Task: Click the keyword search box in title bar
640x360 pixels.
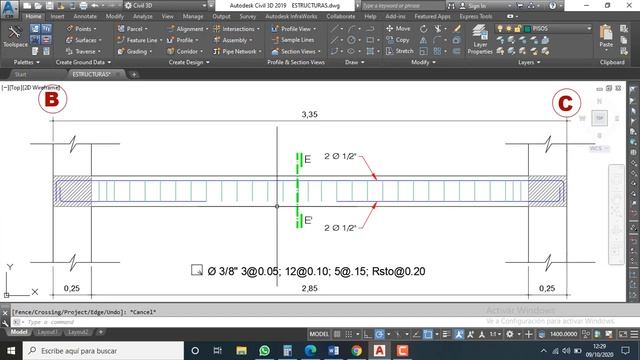Action: tap(402, 6)
